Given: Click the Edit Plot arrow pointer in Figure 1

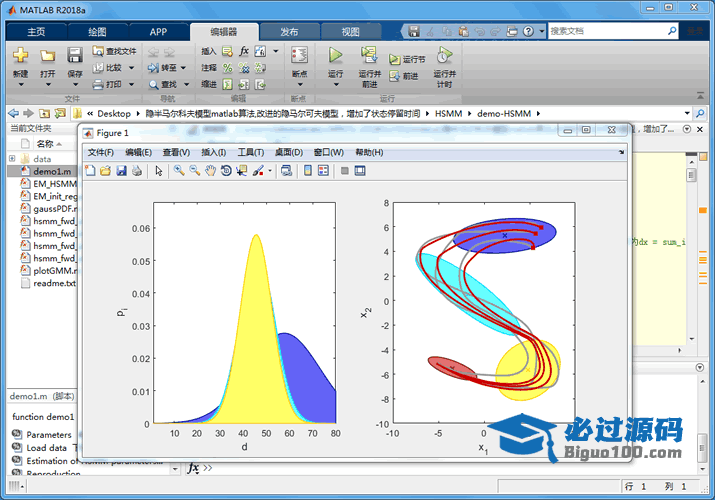Looking at the screenshot, I should [159, 170].
